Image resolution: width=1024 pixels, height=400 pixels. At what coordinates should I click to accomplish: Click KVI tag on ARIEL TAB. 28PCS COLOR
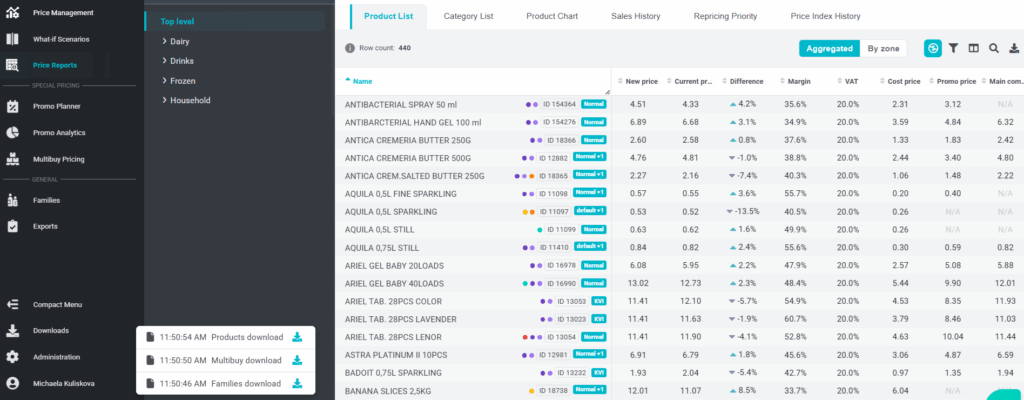pyautogui.click(x=599, y=301)
